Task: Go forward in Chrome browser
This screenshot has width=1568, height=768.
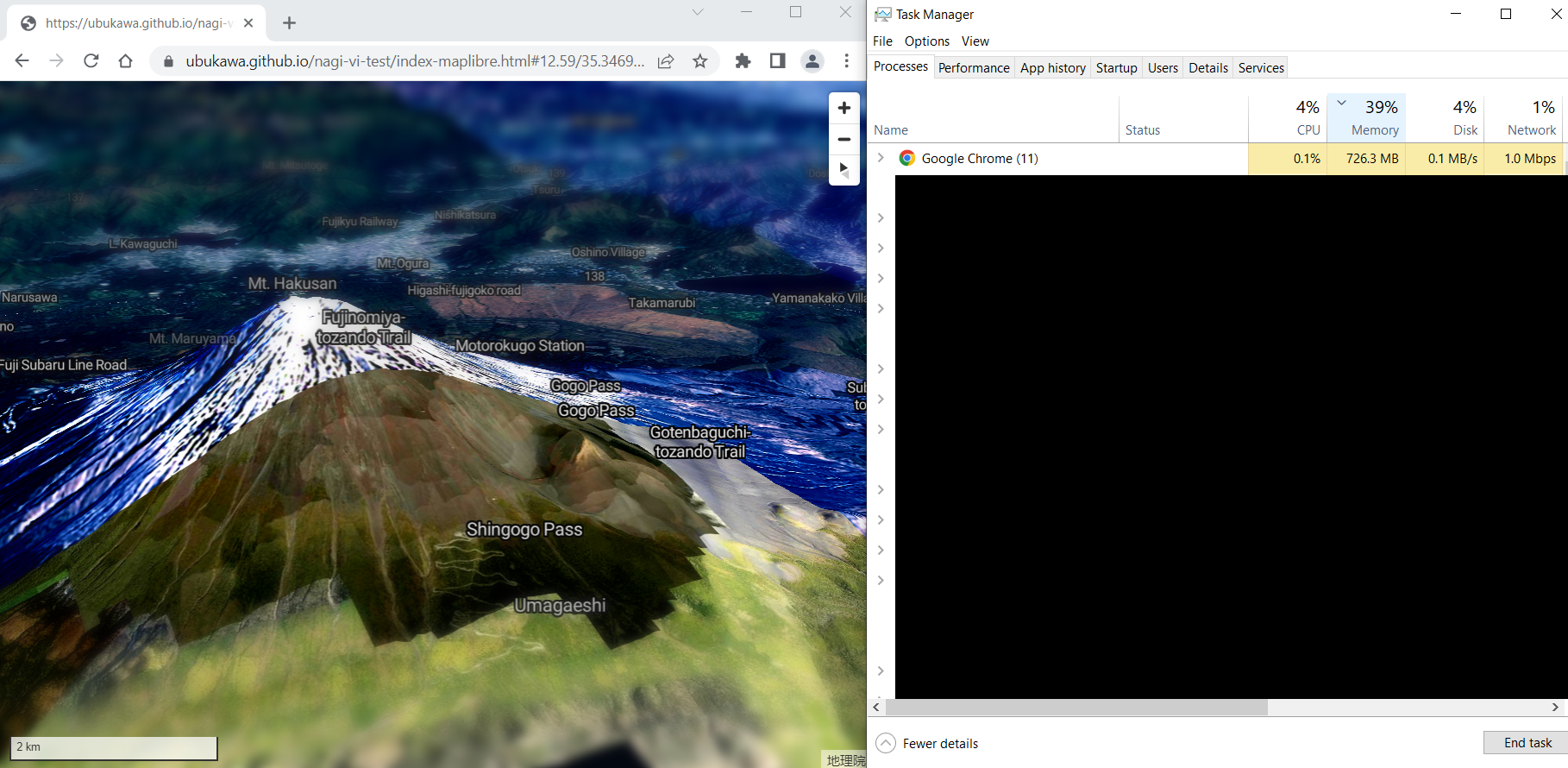Action: (x=57, y=60)
